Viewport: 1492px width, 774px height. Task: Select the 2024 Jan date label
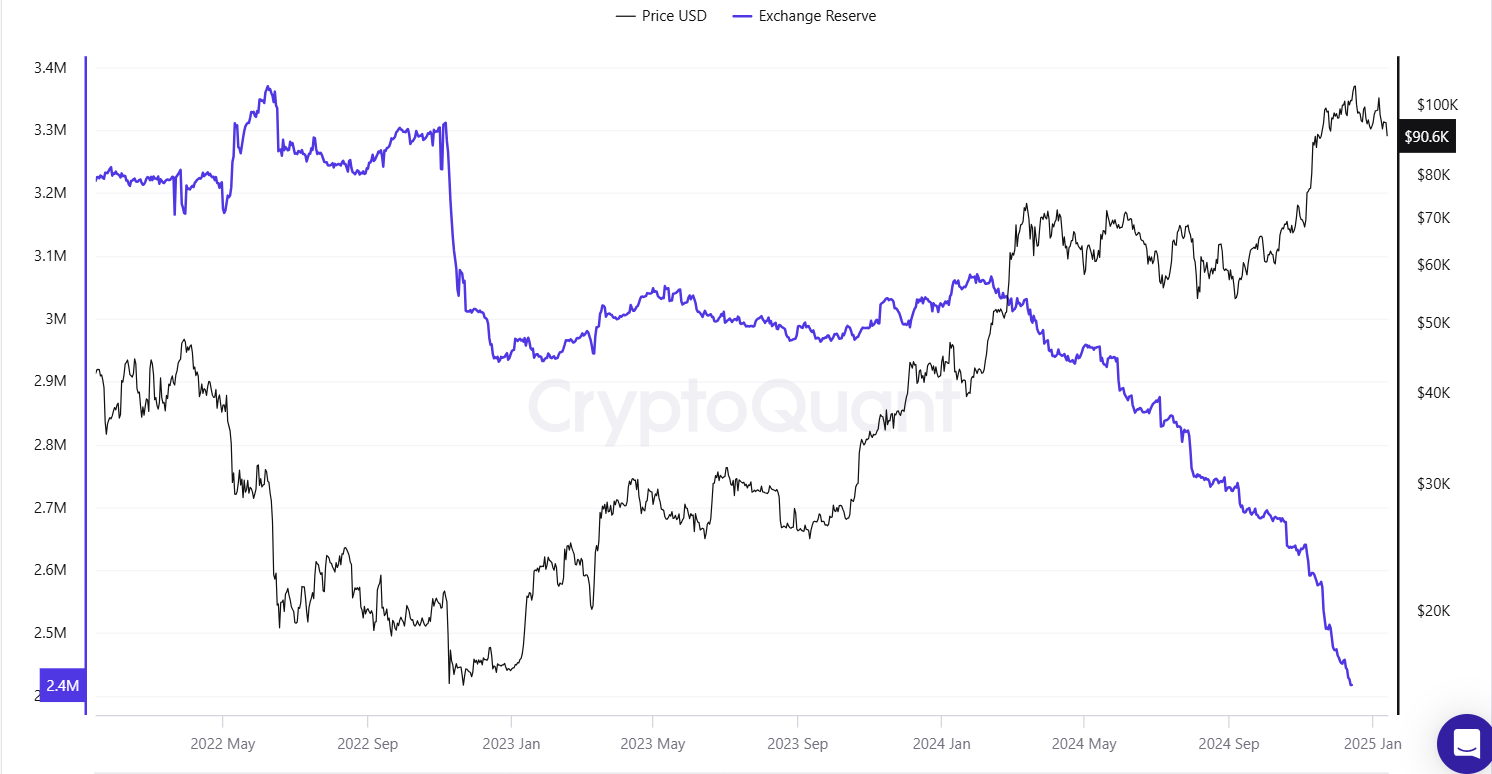pyautogui.click(x=941, y=744)
